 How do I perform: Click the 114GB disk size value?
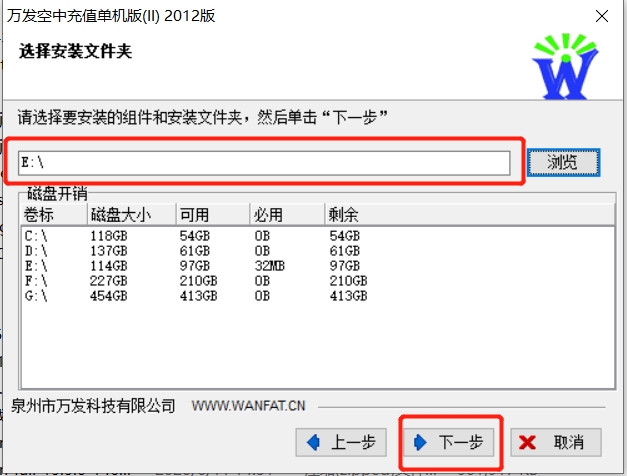point(108,266)
